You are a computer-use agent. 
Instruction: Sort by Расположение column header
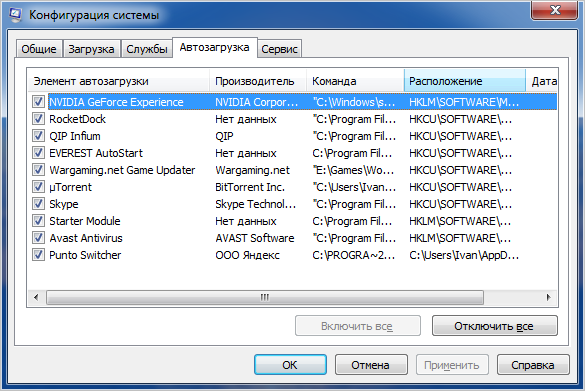coord(465,81)
